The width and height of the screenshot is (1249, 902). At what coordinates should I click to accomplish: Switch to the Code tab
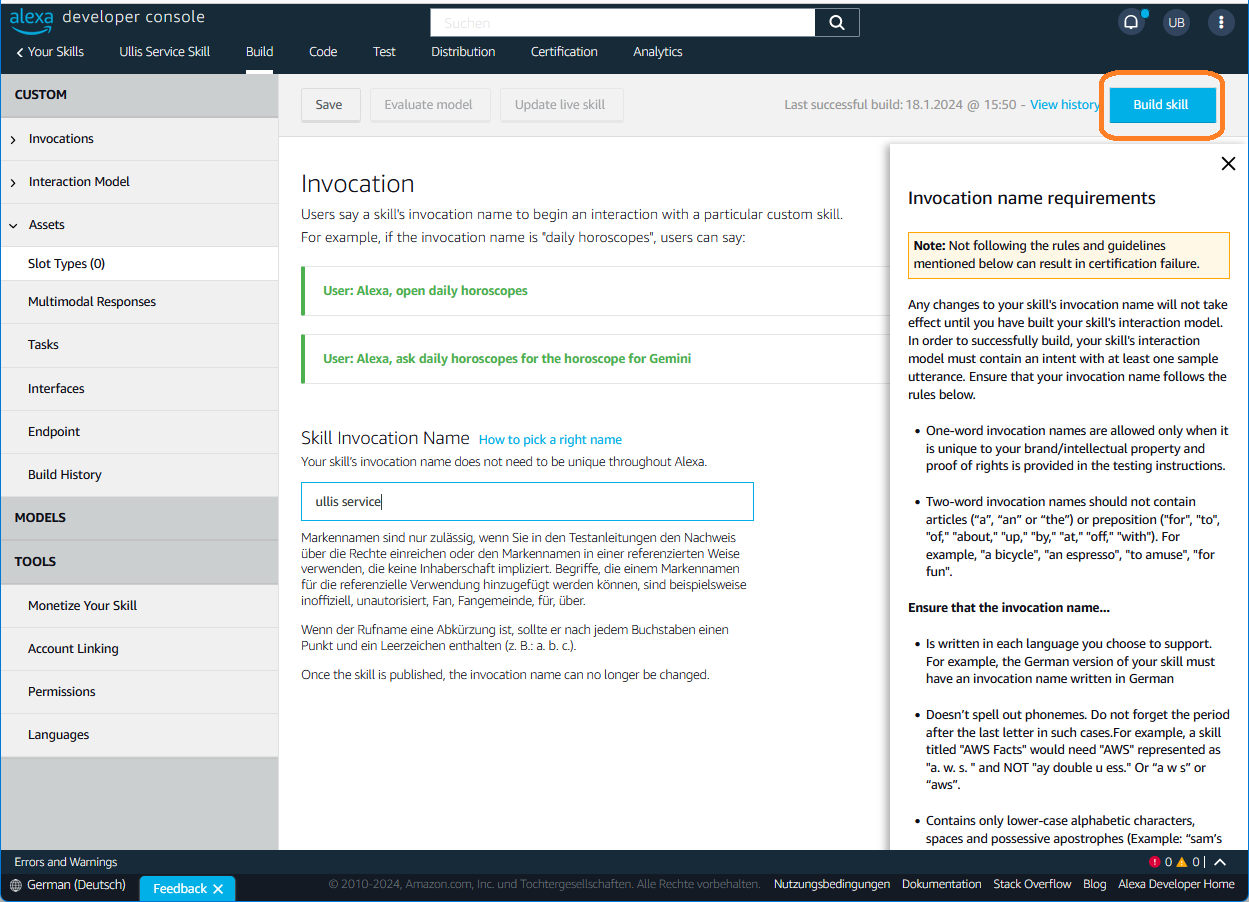tap(323, 52)
